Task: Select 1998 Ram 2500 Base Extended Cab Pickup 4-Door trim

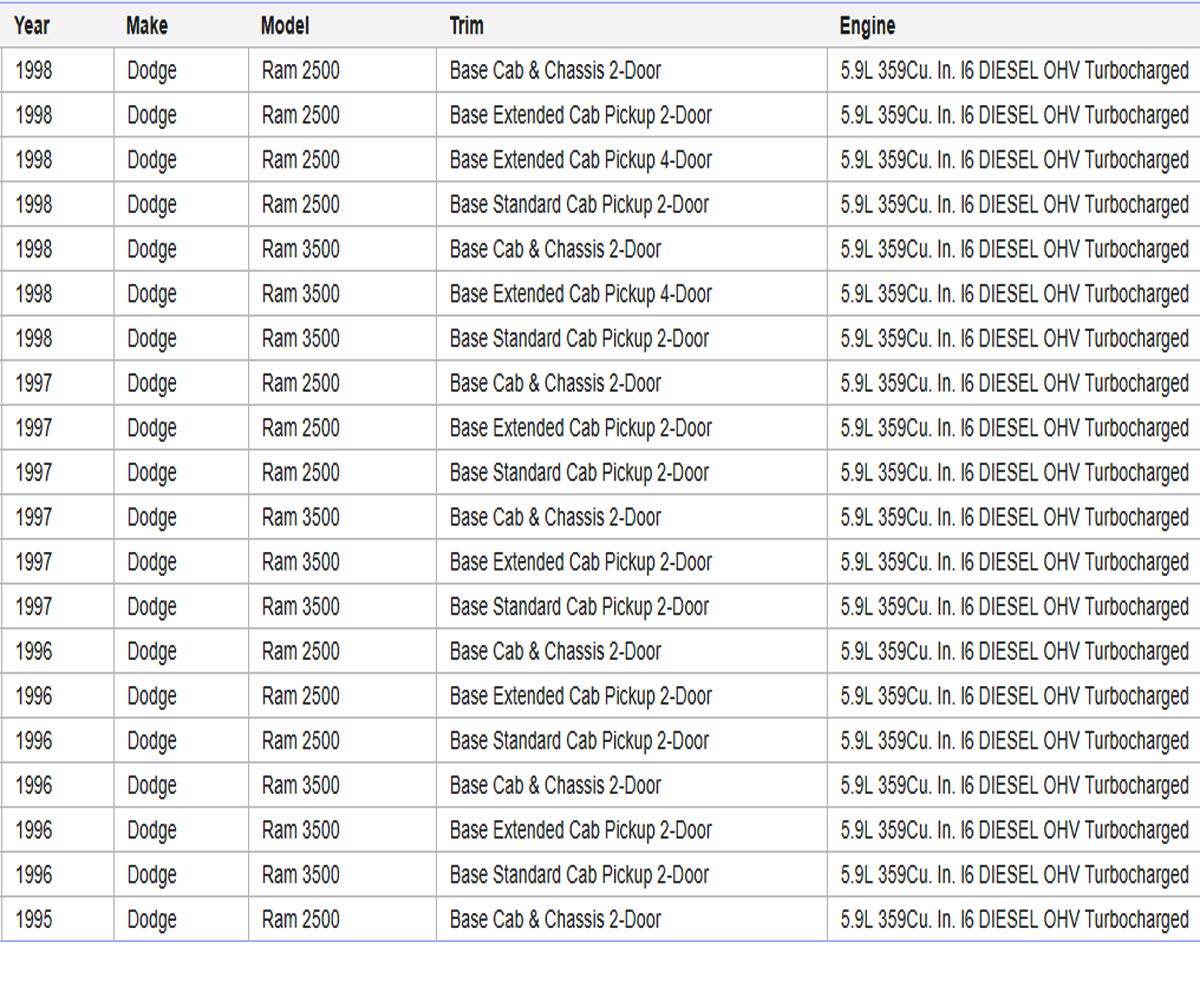Action: (x=581, y=160)
